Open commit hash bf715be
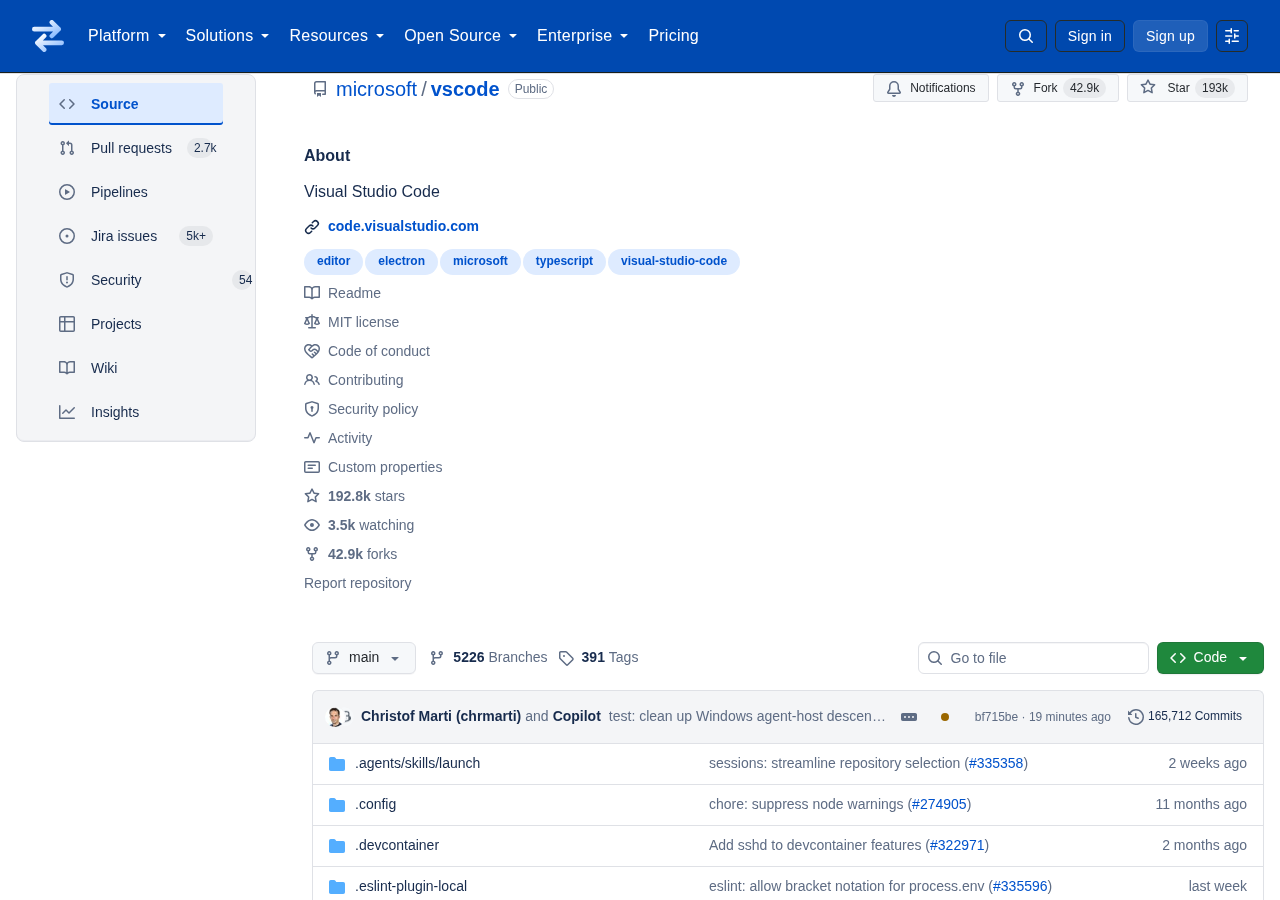The image size is (1280, 900). coord(996,717)
